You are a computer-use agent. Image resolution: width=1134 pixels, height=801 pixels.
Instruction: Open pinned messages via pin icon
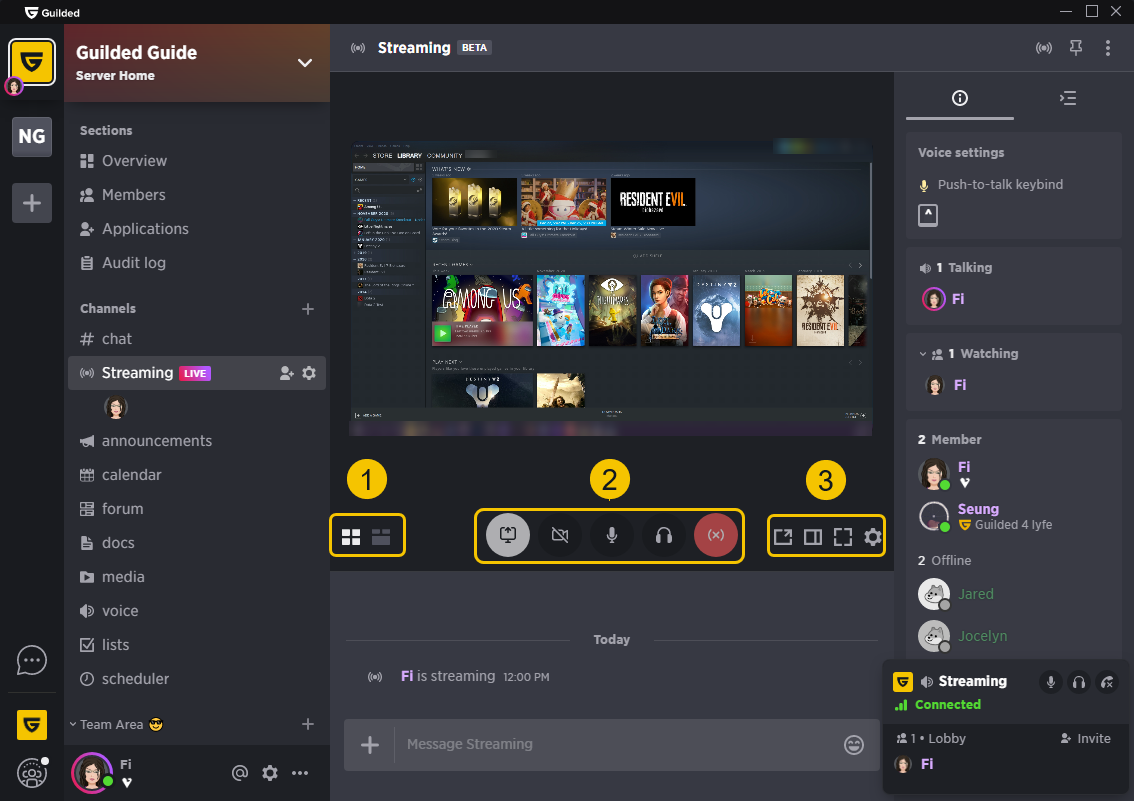pyautogui.click(x=1076, y=48)
